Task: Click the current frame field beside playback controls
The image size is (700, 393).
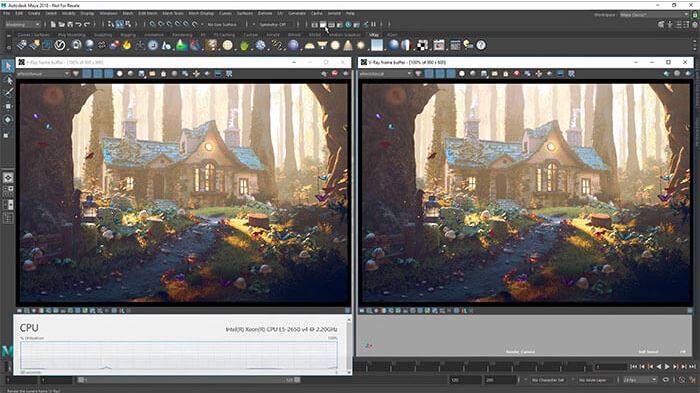Action: tap(611, 367)
